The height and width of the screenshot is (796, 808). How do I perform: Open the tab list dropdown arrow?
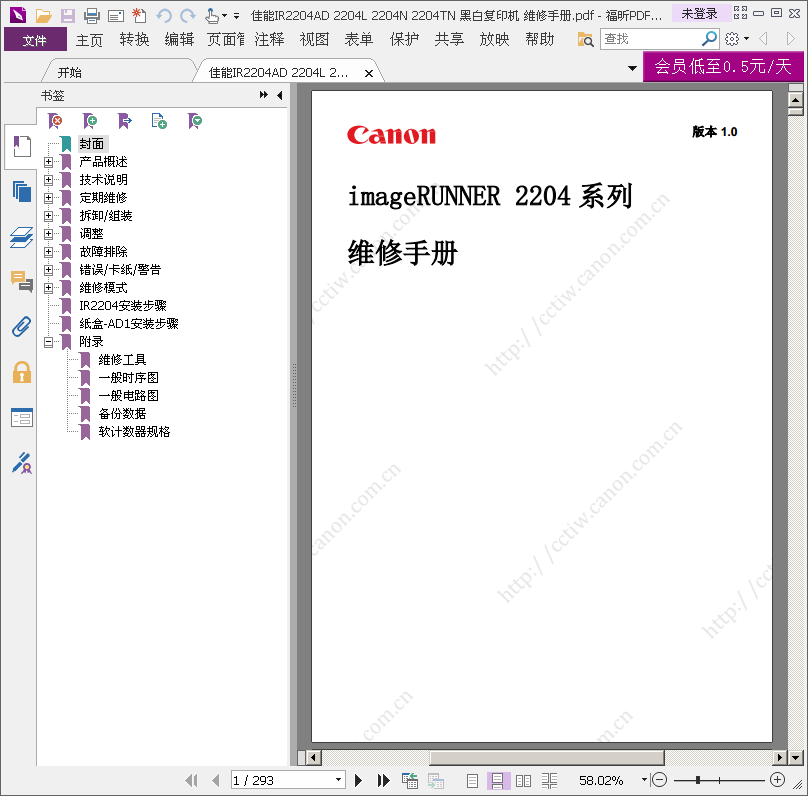tap(632, 69)
